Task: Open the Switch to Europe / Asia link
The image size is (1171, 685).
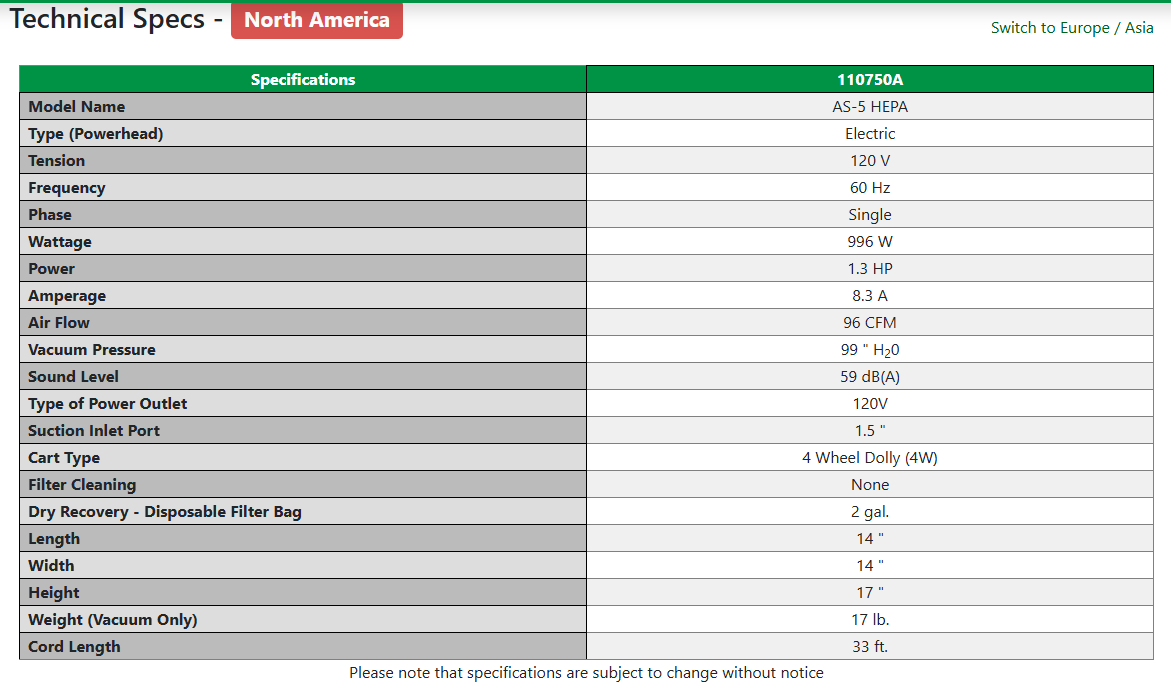Action: 1072,28
